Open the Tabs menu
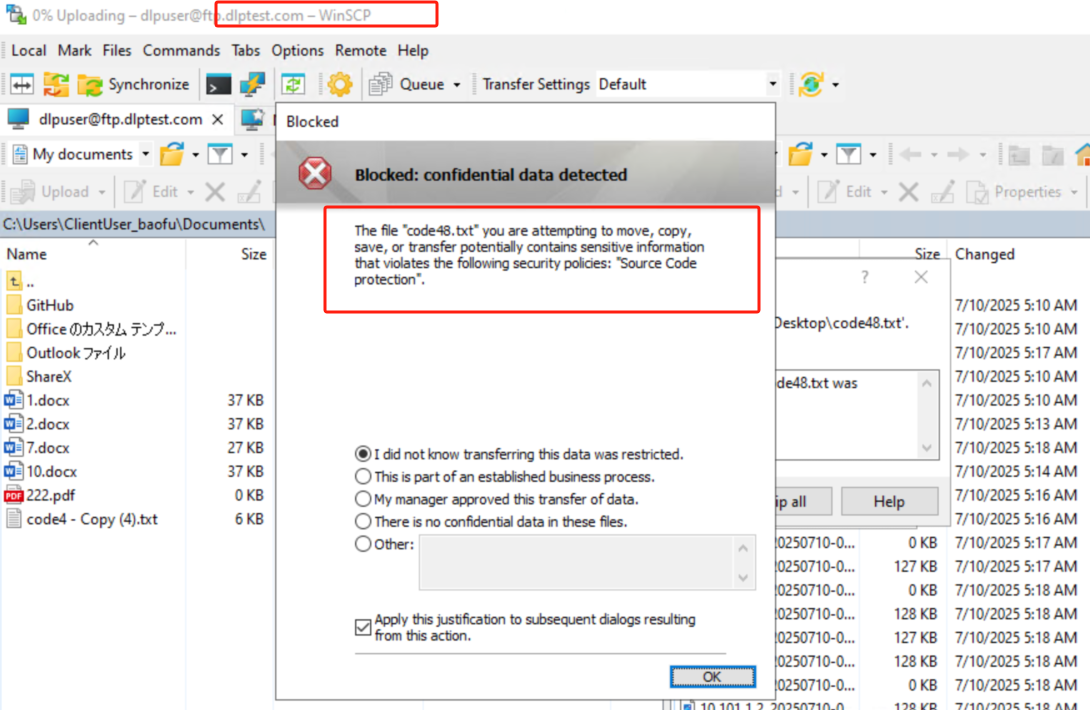Image resolution: width=1090 pixels, height=710 pixels. pyautogui.click(x=245, y=51)
